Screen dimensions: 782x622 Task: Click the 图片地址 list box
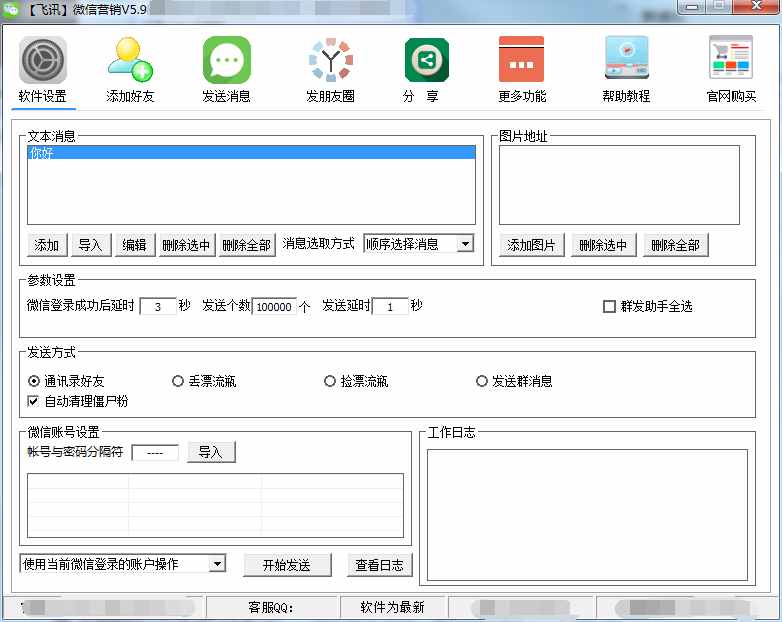coord(619,185)
